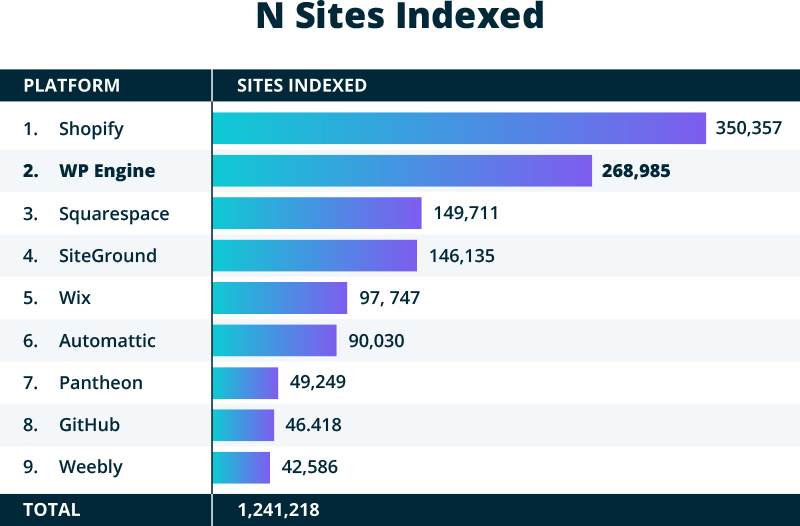Select the Weebly platform label
800x526 pixels.
pos(91,467)
